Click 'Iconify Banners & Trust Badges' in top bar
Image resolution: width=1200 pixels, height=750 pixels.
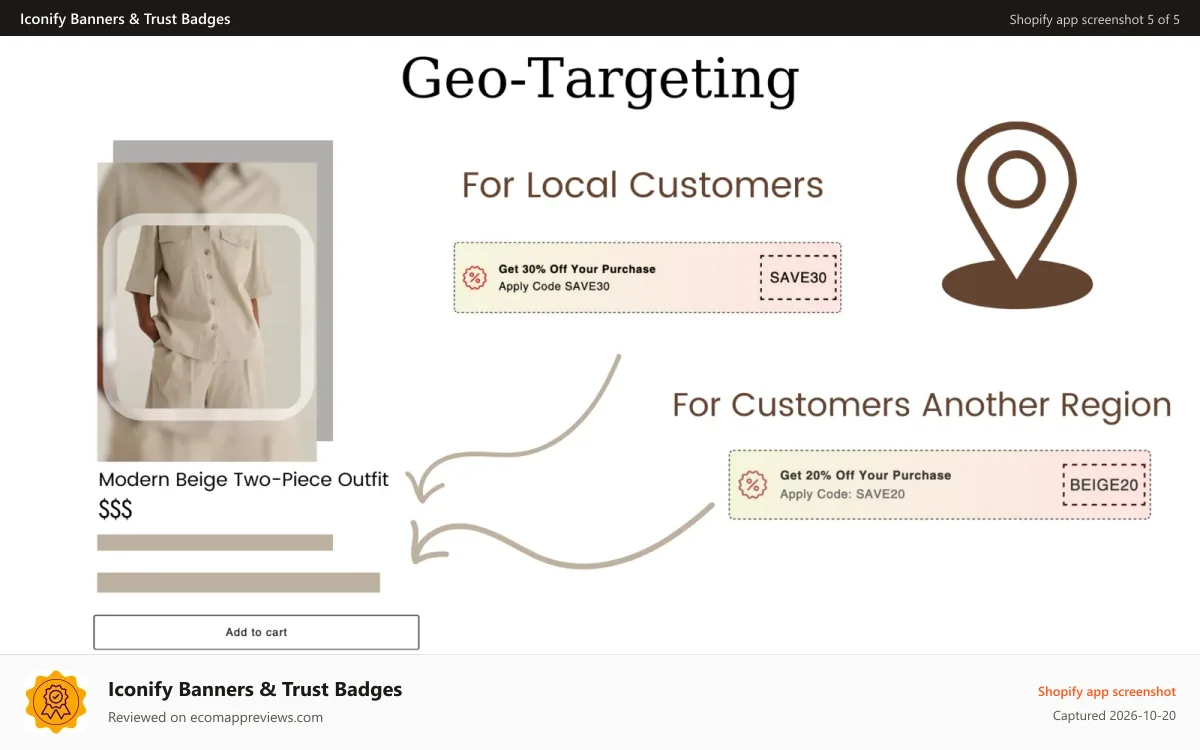(125, 19)
